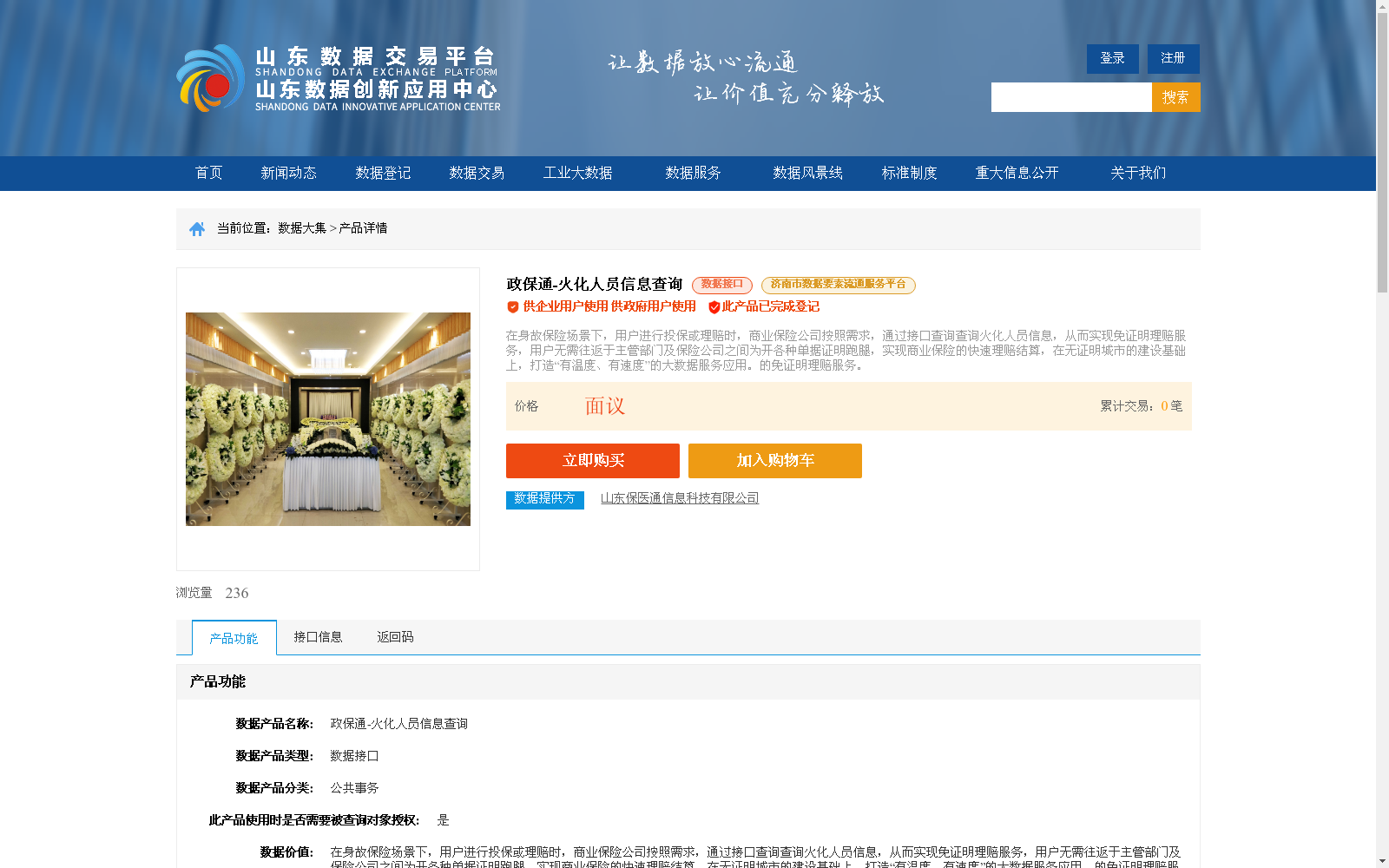Click the 浏览量 236 view count
1389x868 pixels.
pos(213,593)
